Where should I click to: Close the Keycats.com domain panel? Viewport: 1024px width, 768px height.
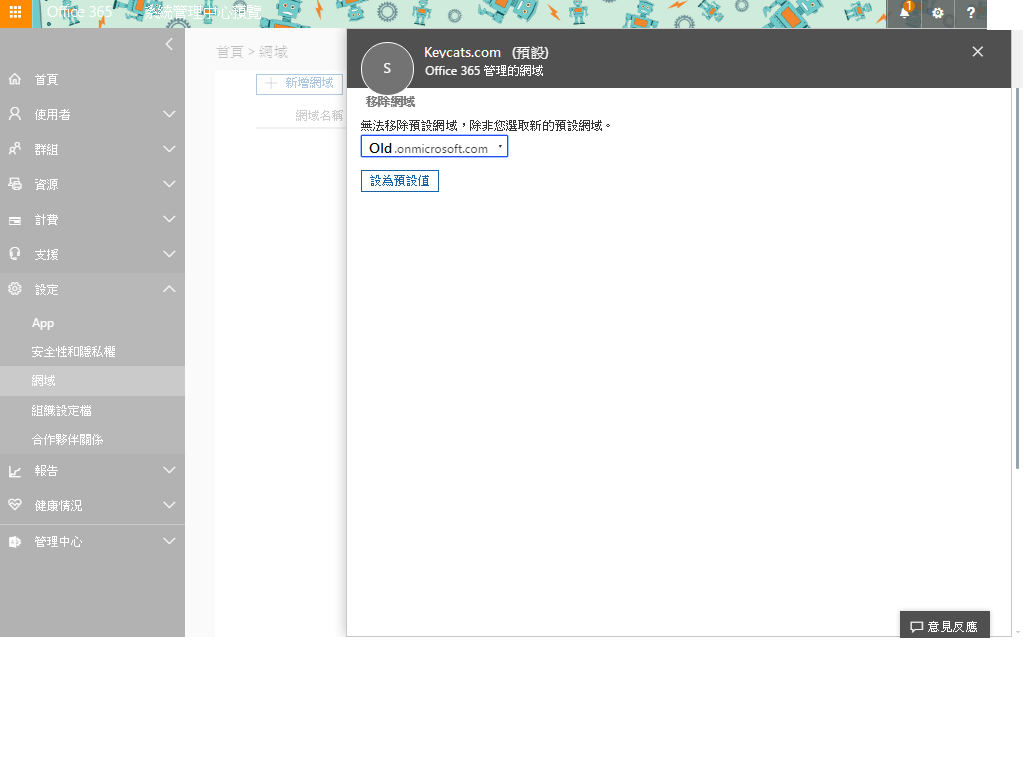(978, 52)
